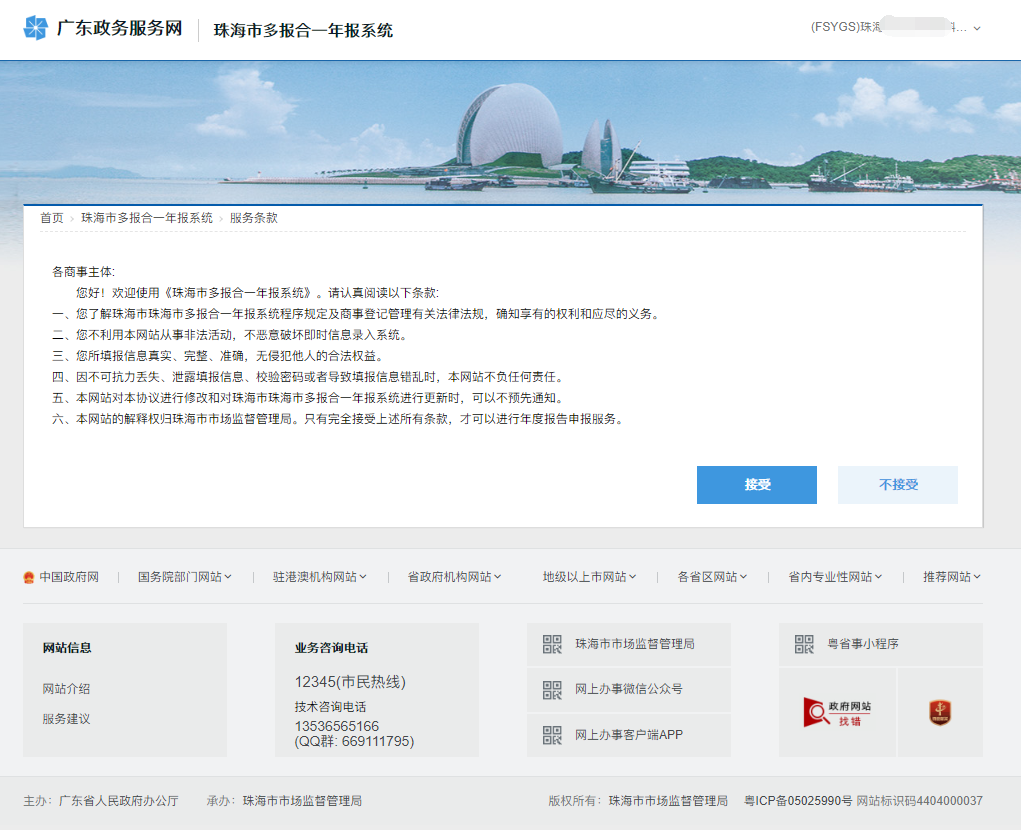Screen dimensions: 1021x830
Task: Click the 业务咨询电话 heading
Action: (331, 648)
